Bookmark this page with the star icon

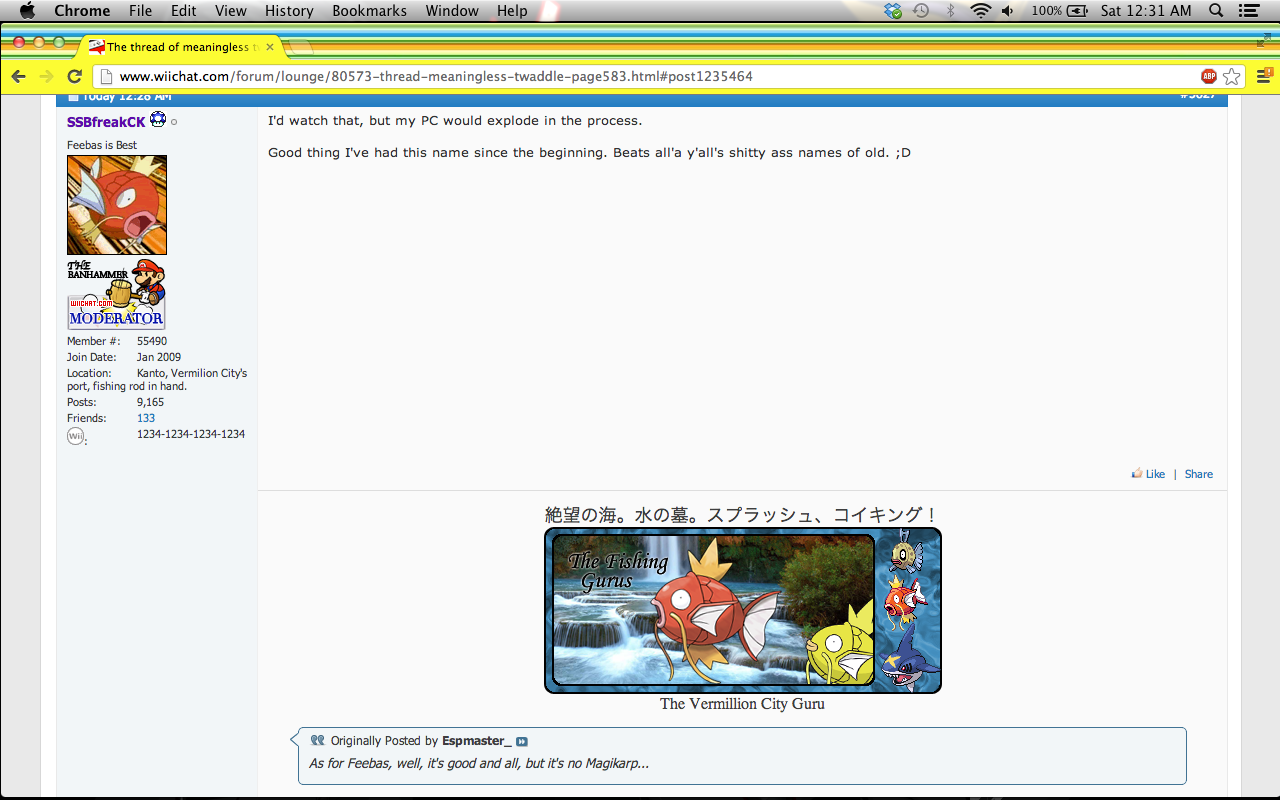pos(1232,77)
